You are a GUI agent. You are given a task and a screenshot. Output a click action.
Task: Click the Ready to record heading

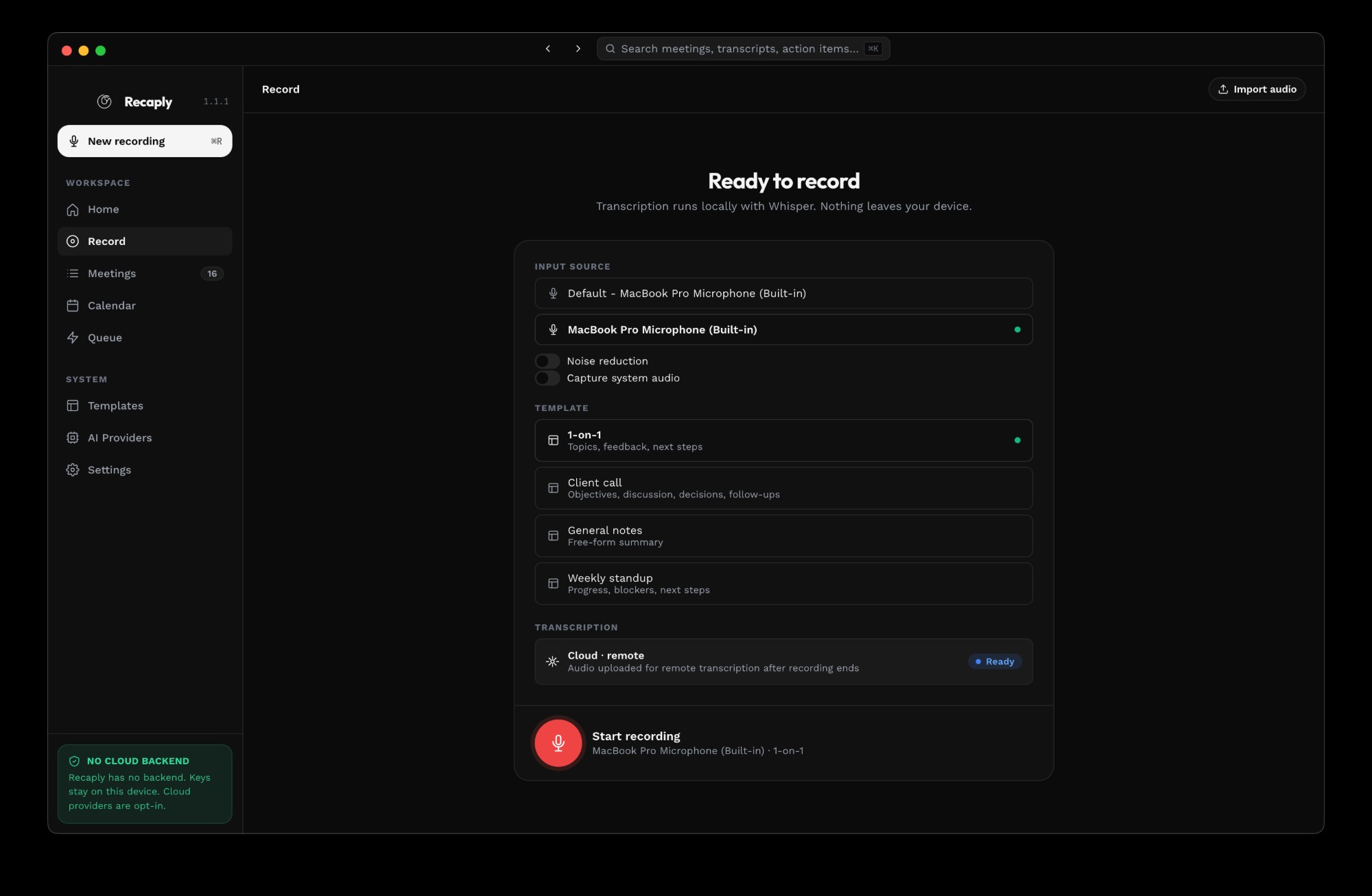[783, 181]
